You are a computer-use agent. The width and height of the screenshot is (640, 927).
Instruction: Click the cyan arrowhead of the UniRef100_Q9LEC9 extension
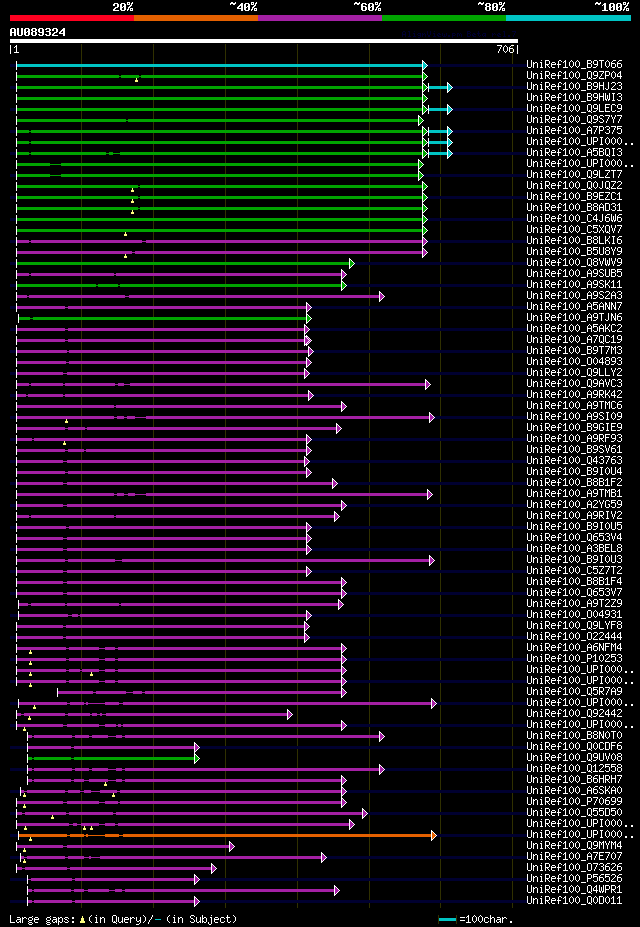[450, 109]
